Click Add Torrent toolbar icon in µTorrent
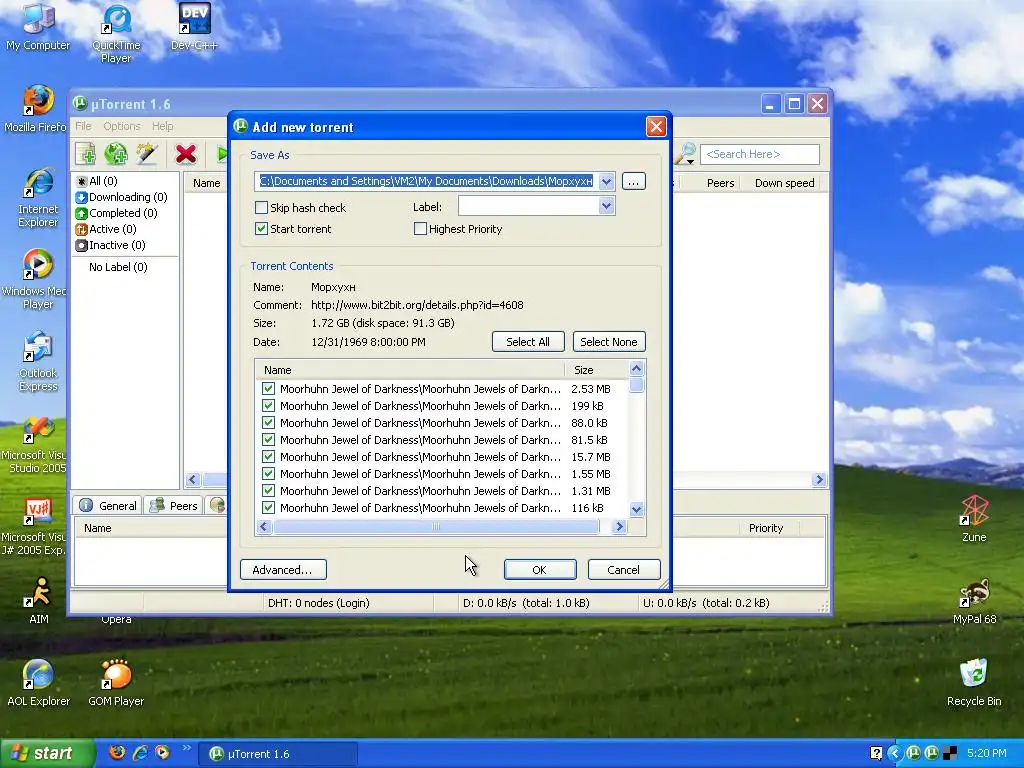 click(86, 154)
